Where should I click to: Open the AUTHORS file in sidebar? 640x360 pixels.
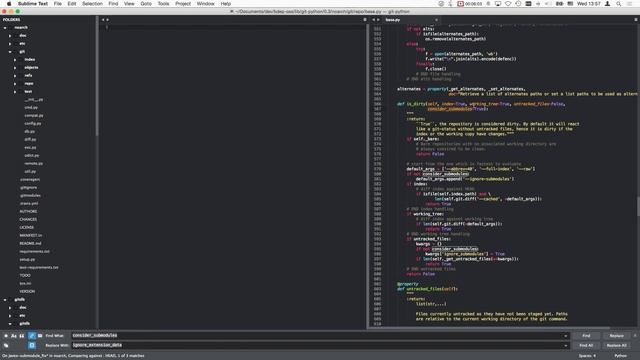(28, 211)
